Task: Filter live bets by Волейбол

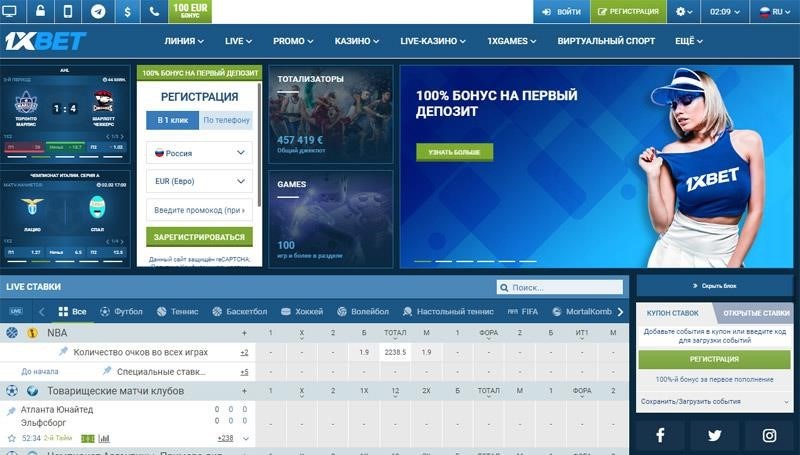Action: tap(363, 312)
